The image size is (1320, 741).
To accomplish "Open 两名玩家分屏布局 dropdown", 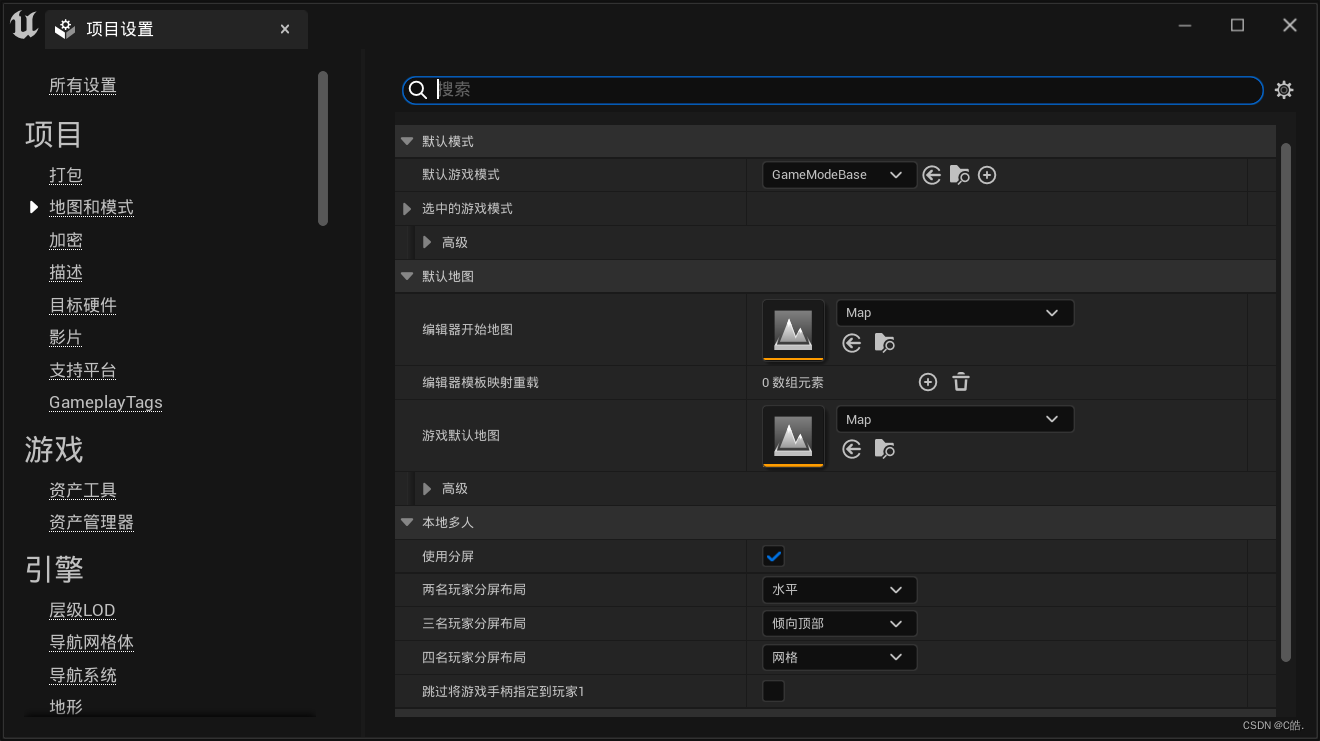I will 839,590.
